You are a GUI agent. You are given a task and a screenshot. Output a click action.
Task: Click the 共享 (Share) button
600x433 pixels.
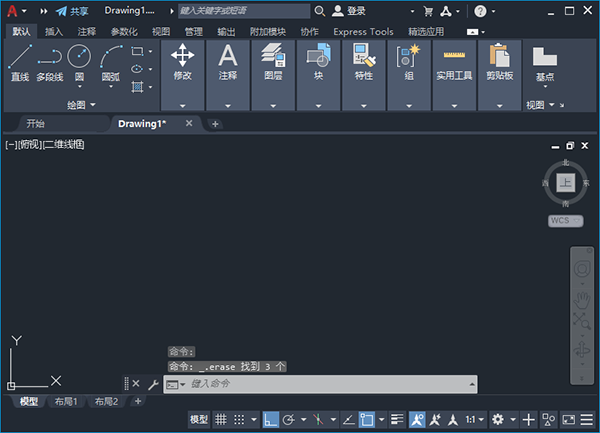[x=72, y=10]
